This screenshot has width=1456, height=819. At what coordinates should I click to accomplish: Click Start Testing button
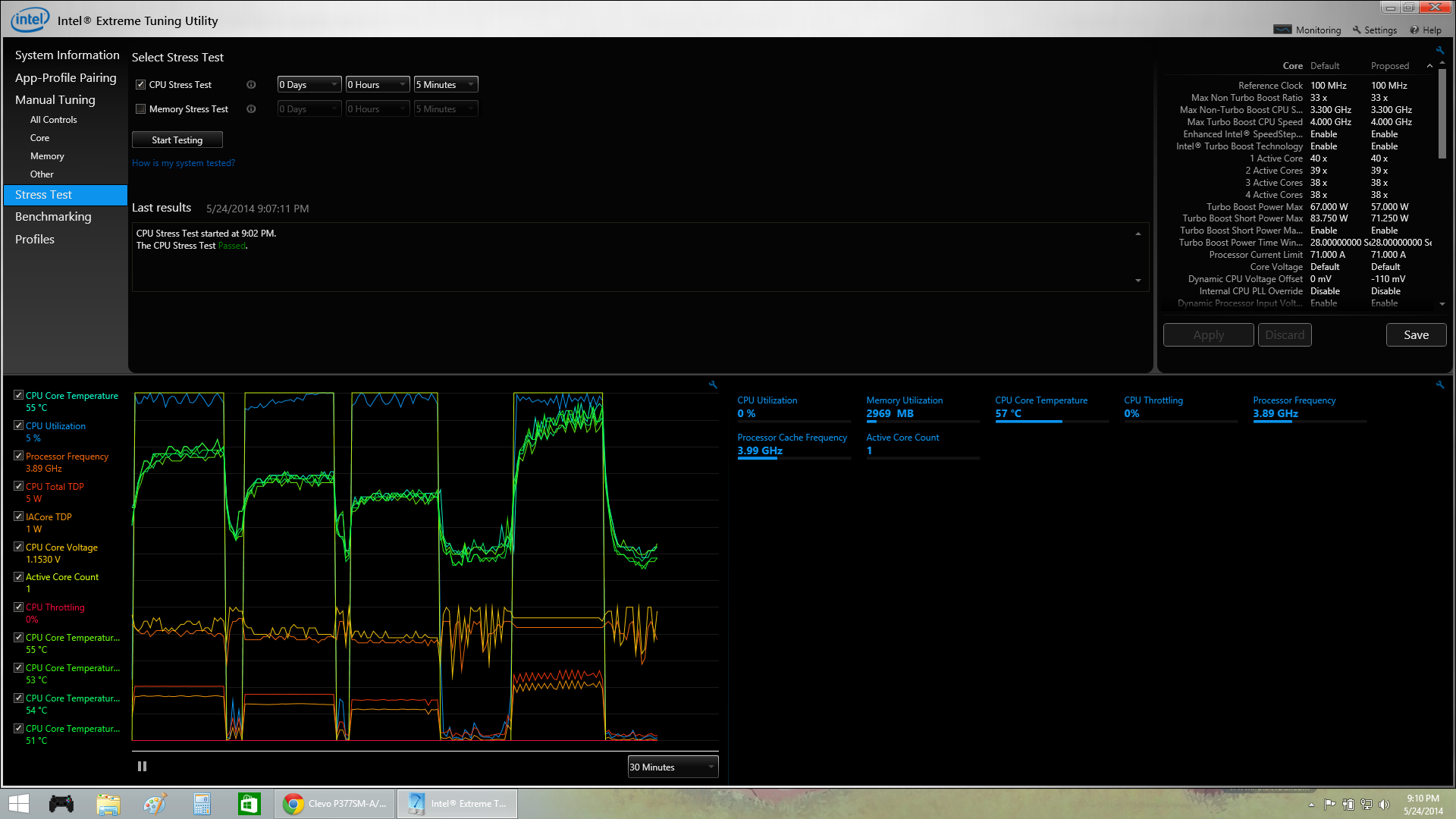point(177,140)
